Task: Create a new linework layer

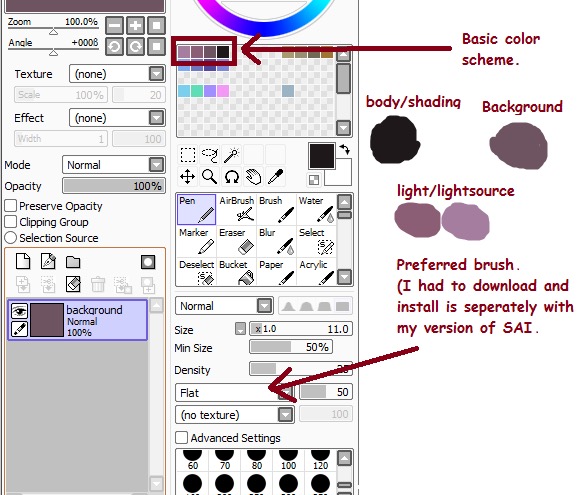Action: click(48, 262)
